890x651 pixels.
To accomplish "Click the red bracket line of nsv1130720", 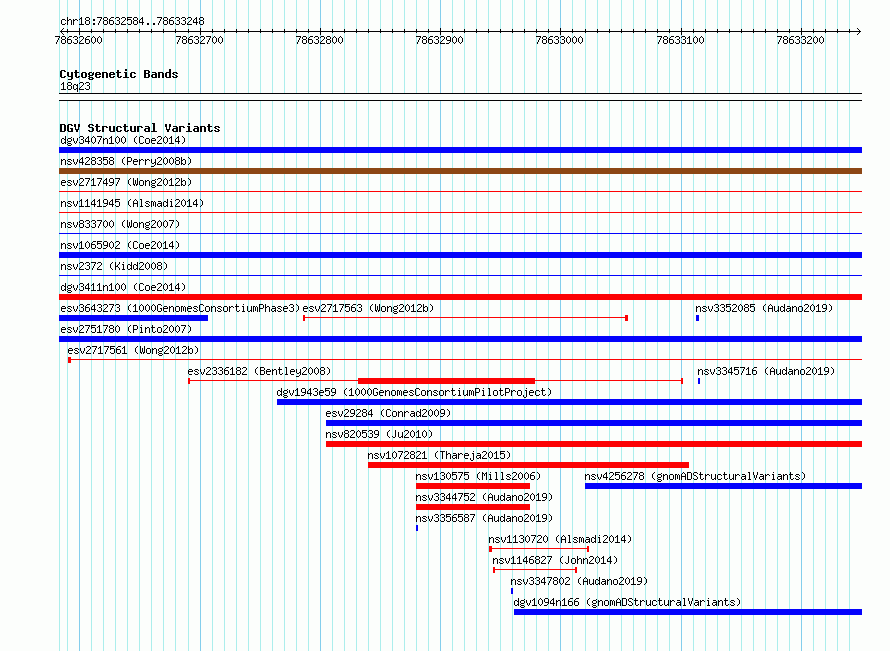I will click(539, 549).
